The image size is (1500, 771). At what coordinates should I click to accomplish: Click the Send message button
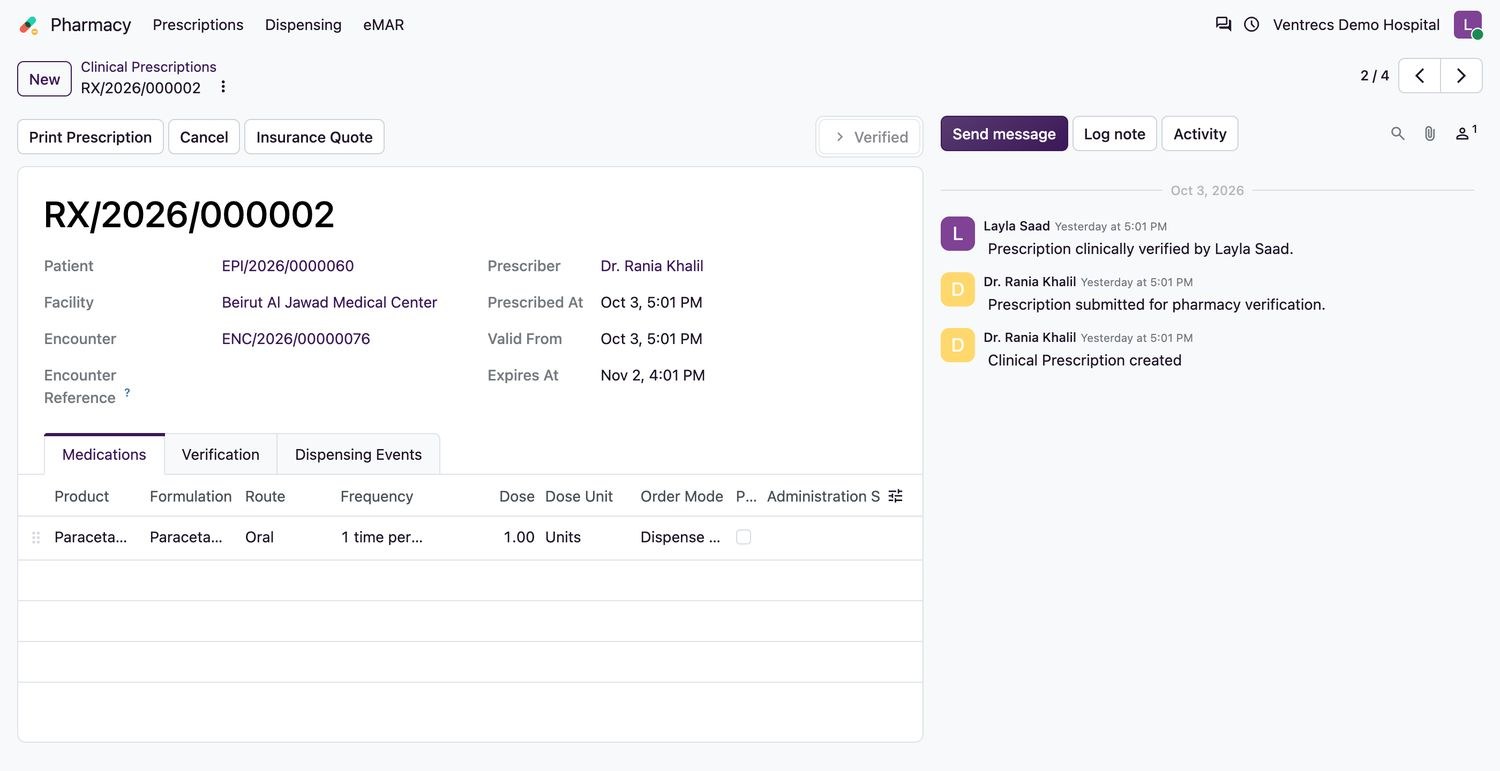1004,134
